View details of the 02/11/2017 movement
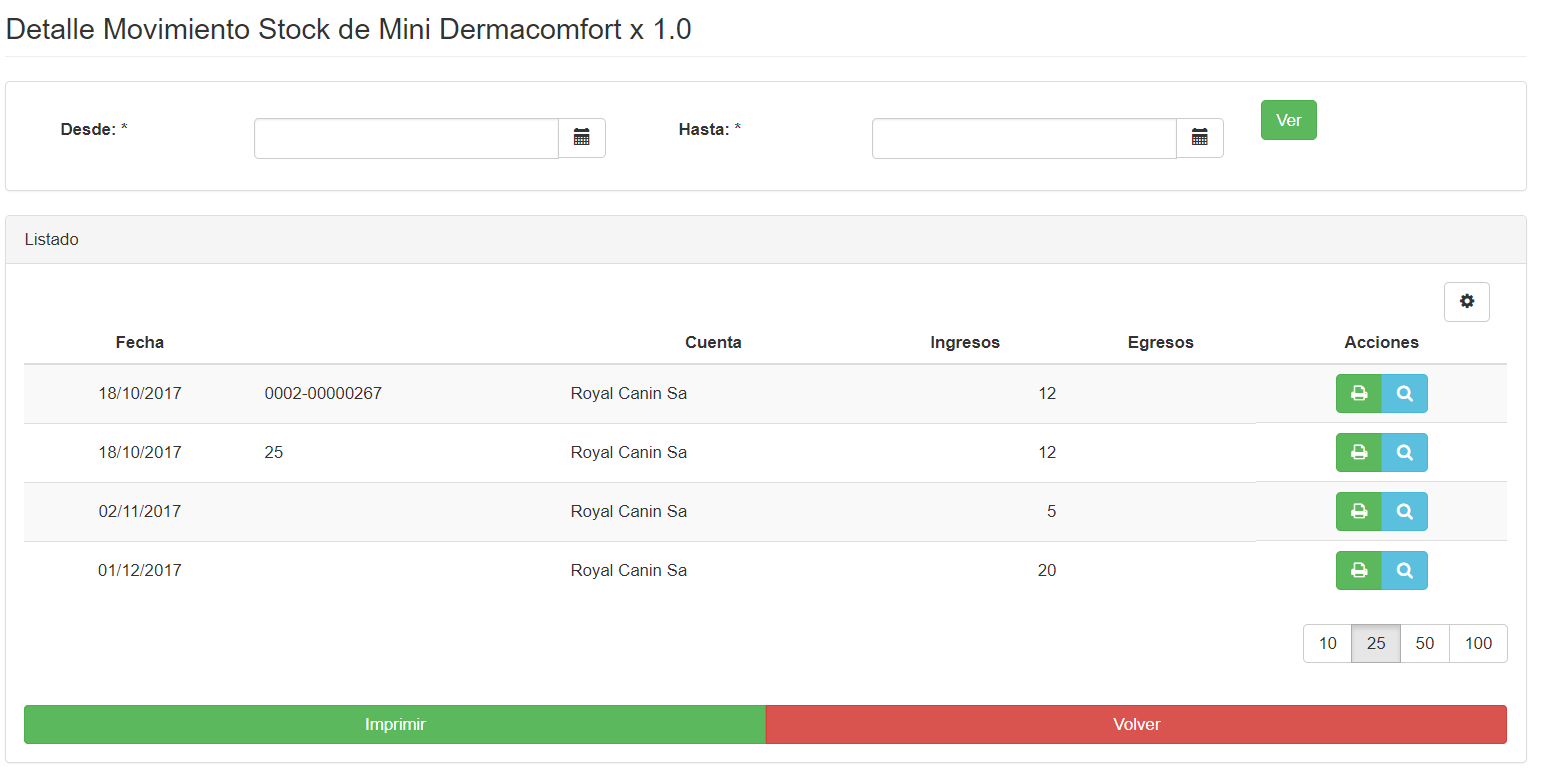1541x776 pixels. (x=1405, y=512)
